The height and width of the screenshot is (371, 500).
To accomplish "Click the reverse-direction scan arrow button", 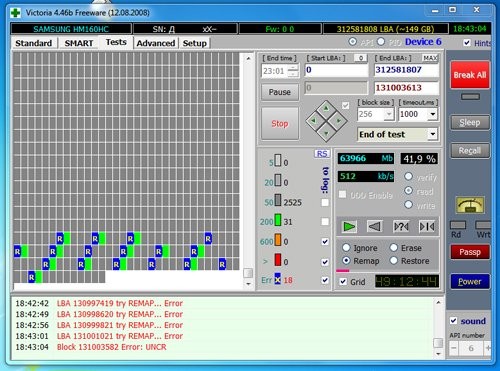I will point(375,227).
